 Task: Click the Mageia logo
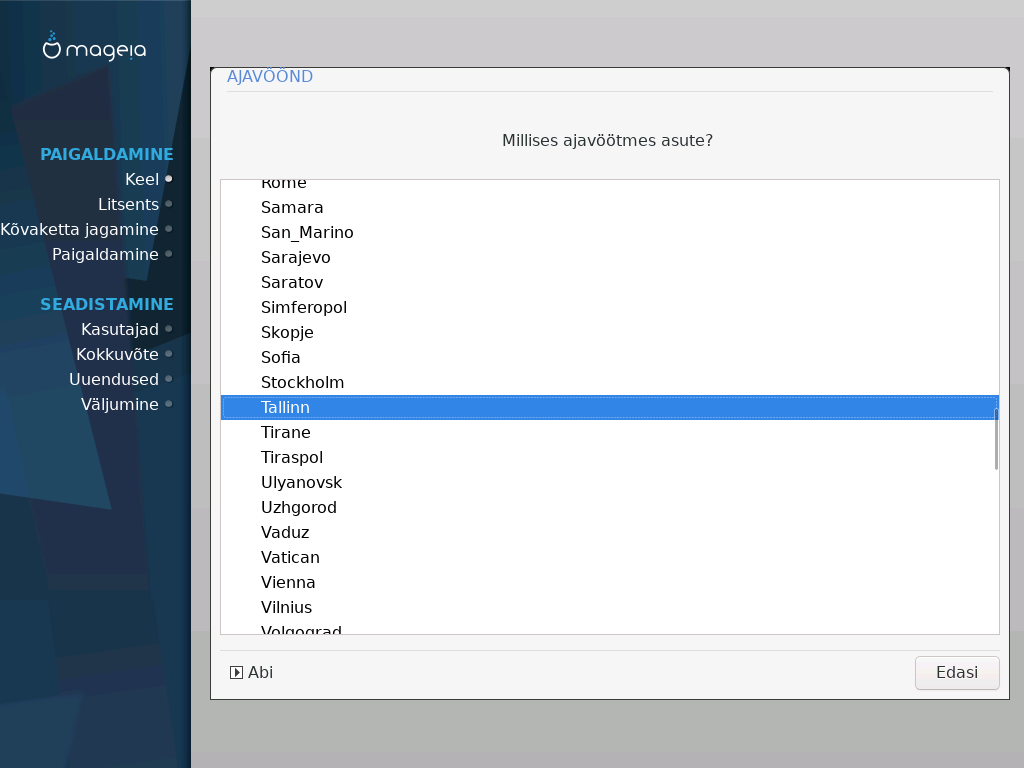(x=94, y=46)
